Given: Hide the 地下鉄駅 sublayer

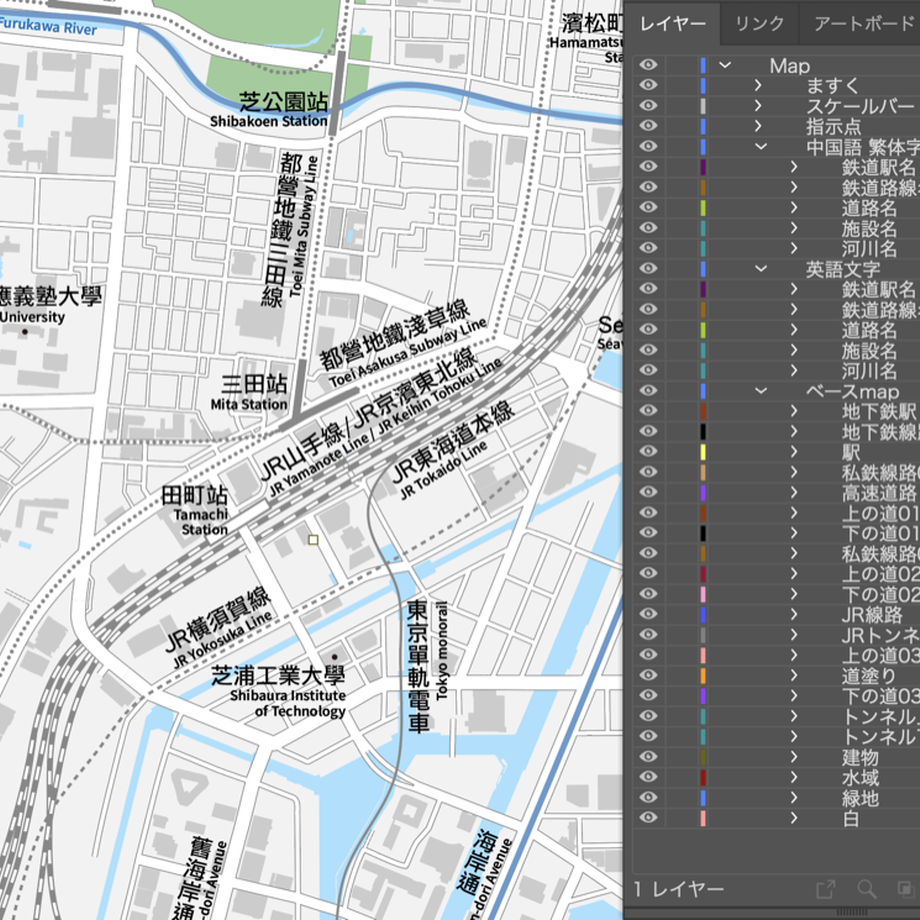Looking at the screenshot, I should tap(648, 411).
